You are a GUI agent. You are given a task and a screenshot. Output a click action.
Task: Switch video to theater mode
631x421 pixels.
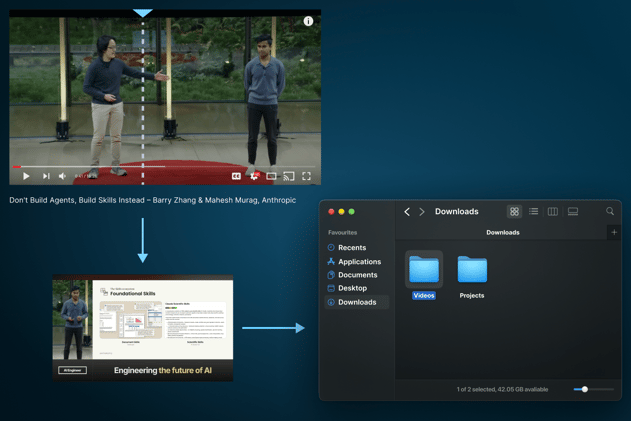tap(271, 176)
